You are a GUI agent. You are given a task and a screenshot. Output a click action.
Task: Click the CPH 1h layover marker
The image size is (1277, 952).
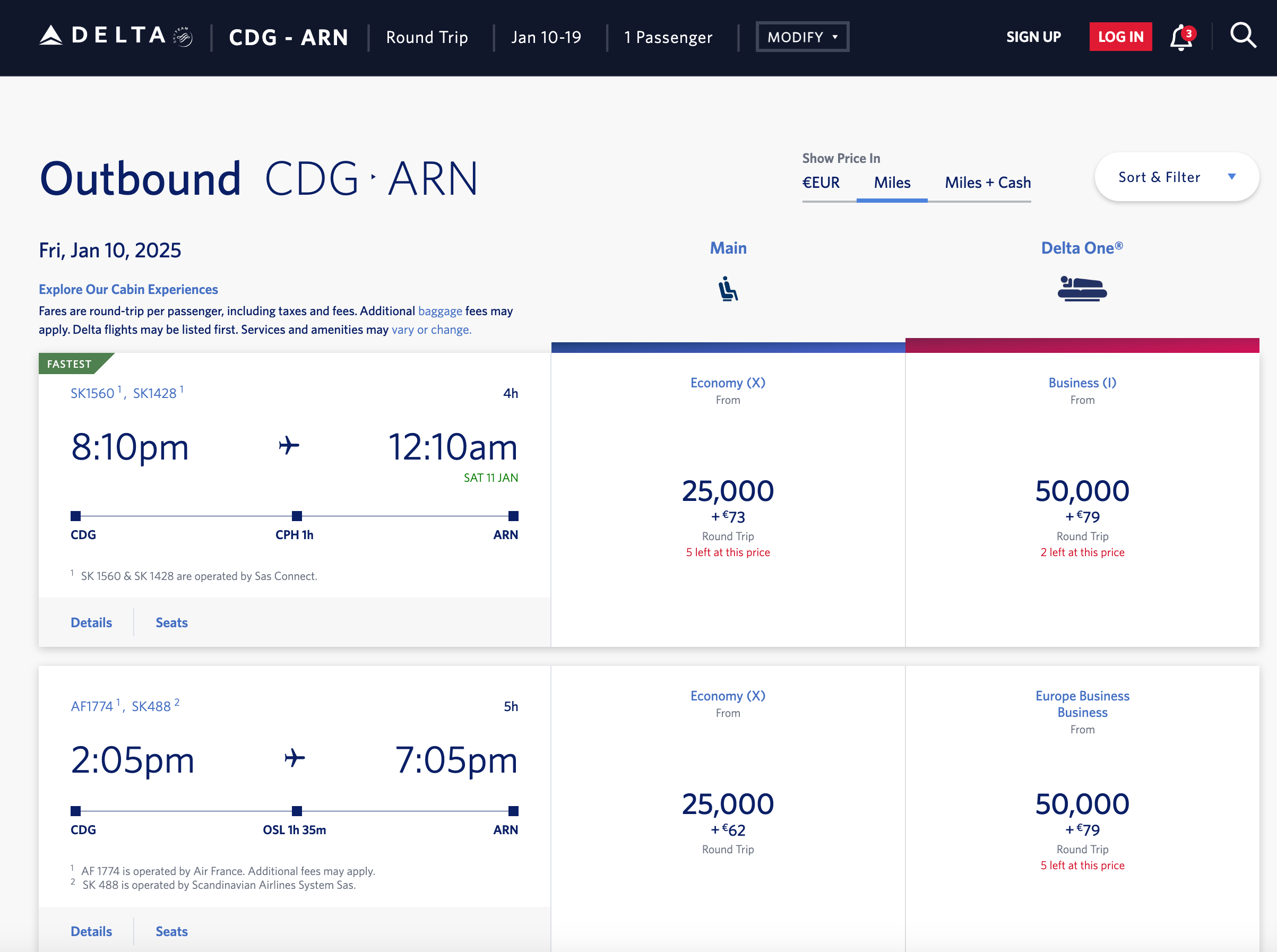coord(296,516)
